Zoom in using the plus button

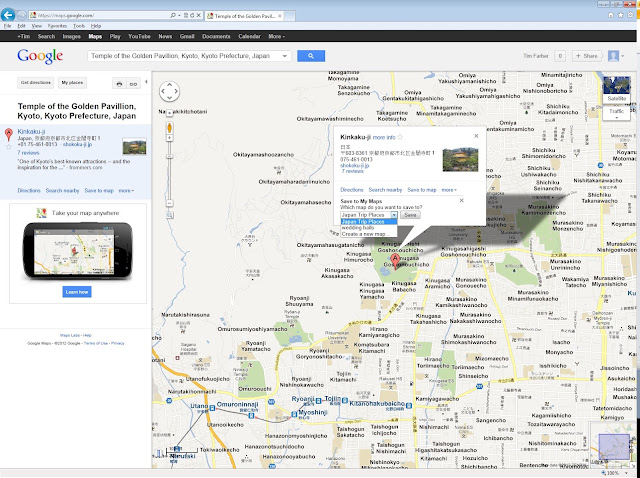point(169,138)
